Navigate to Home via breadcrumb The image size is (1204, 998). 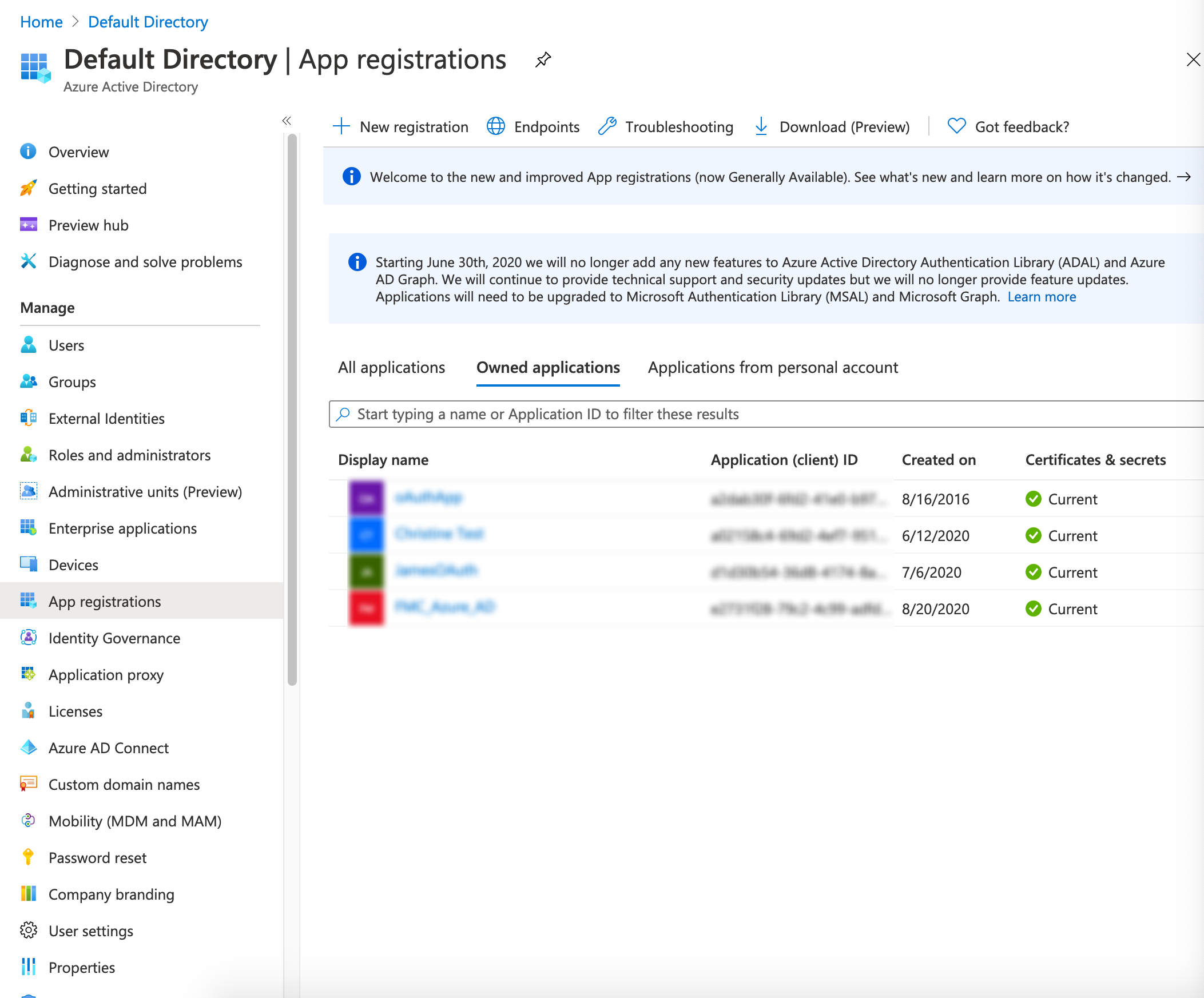(41, 22)
